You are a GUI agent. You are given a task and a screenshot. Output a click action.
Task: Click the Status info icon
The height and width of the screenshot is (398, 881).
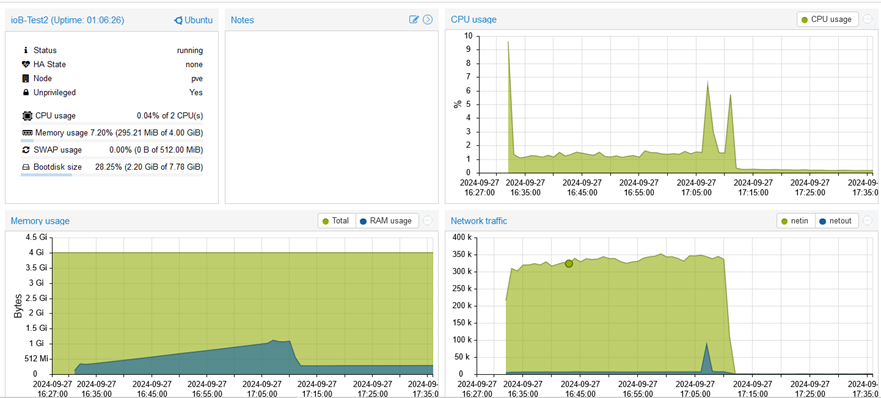tap(25, 50)
